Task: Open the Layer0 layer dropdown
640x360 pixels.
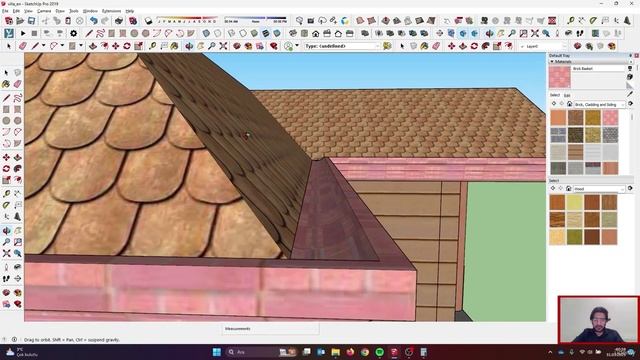Action: pyautogui.click(x=543, y=46)
